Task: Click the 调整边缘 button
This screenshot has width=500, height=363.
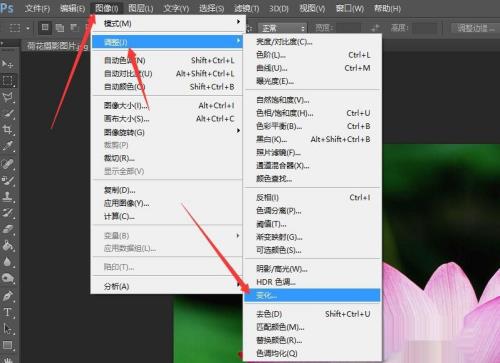Action: pyautogui.click(x=476, y=28)
